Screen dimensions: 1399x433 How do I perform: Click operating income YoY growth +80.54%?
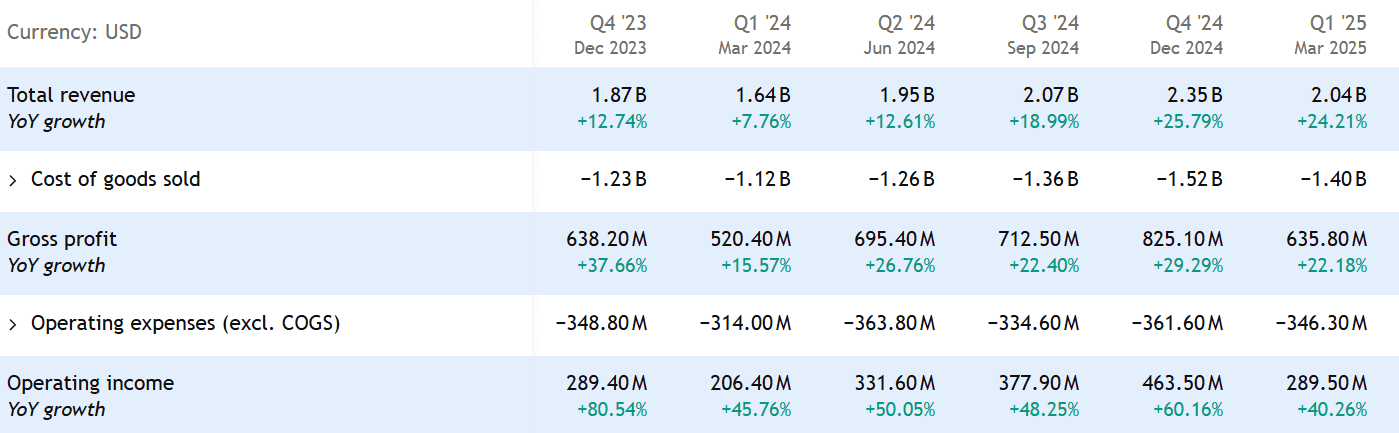612,410
